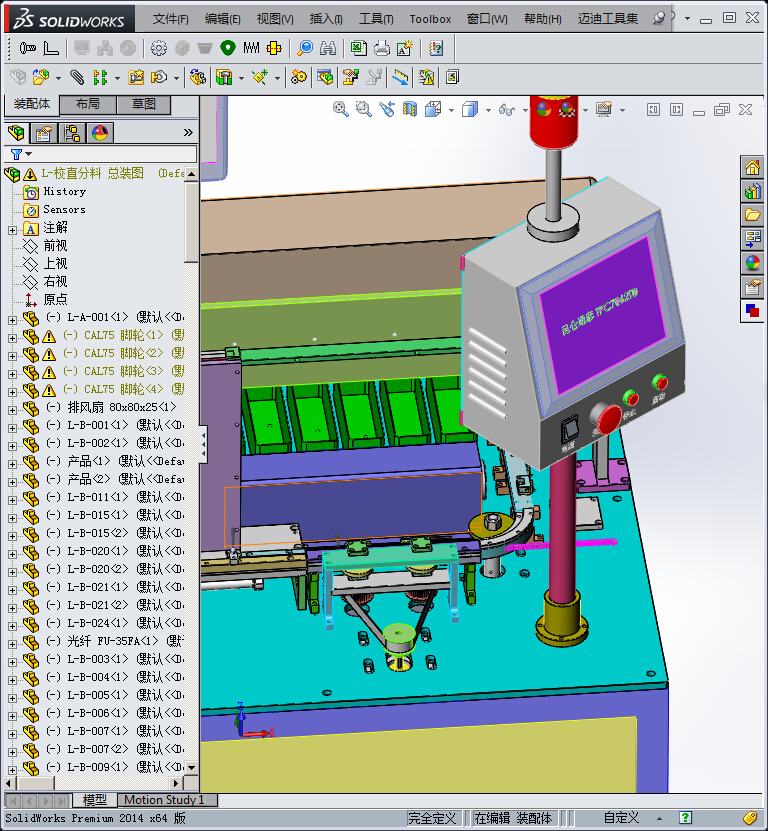Open the blue magnifier search tool
This screenshot has width=768, height=831.
pos(305,49)
